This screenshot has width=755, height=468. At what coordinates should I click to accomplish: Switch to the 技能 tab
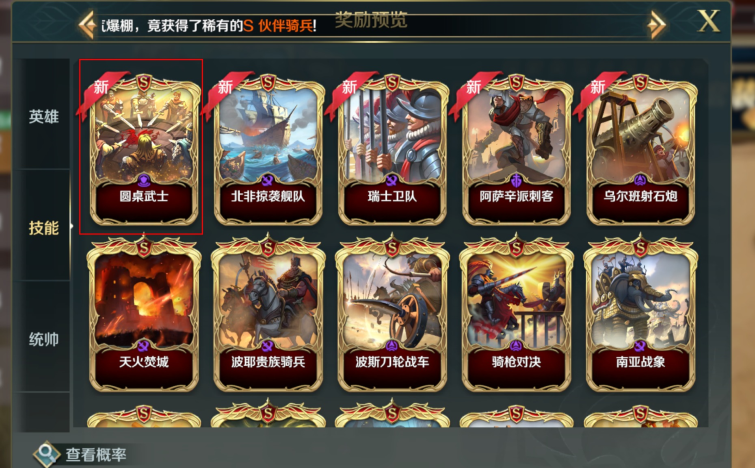click(43, 227)
